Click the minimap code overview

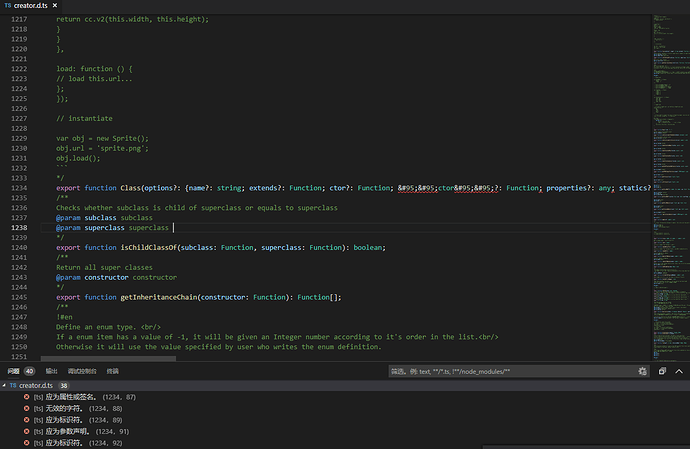[x=671, y=187]
